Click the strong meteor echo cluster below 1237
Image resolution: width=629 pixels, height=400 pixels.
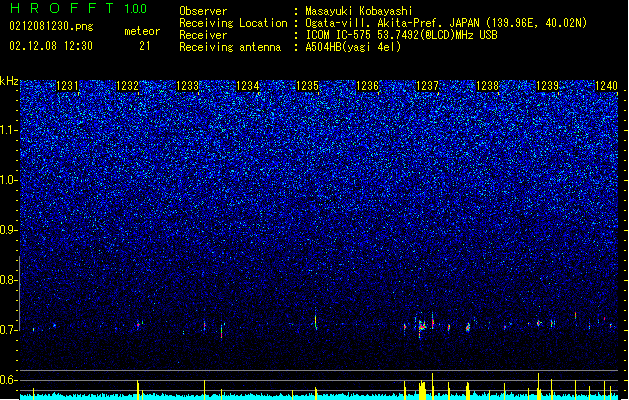click(422, 327)
